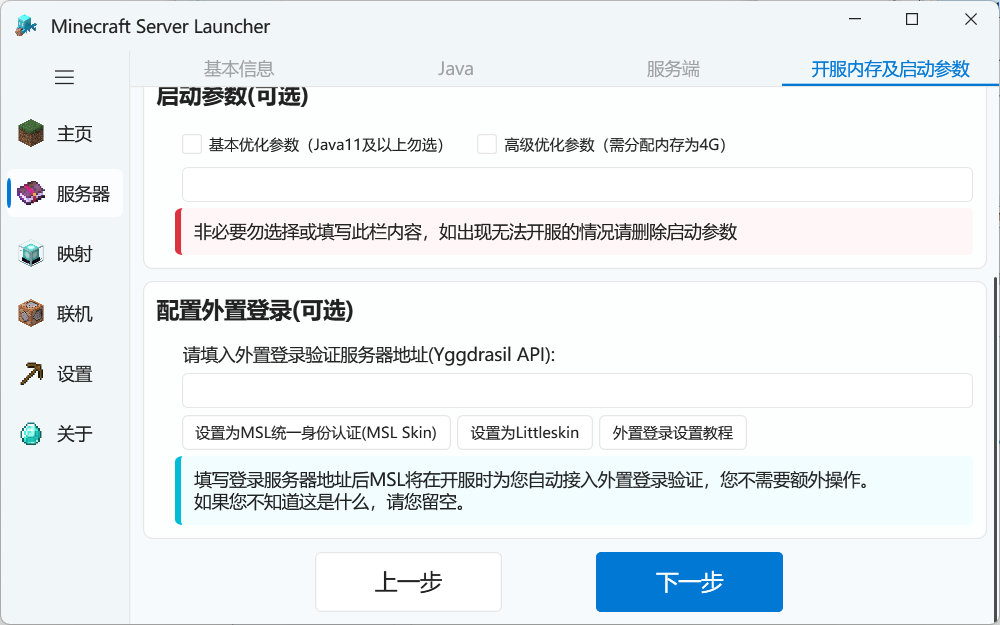Click the 设置为Littleskin button
The height and width of the screenshot is (625, 1000).
(525, 433)
